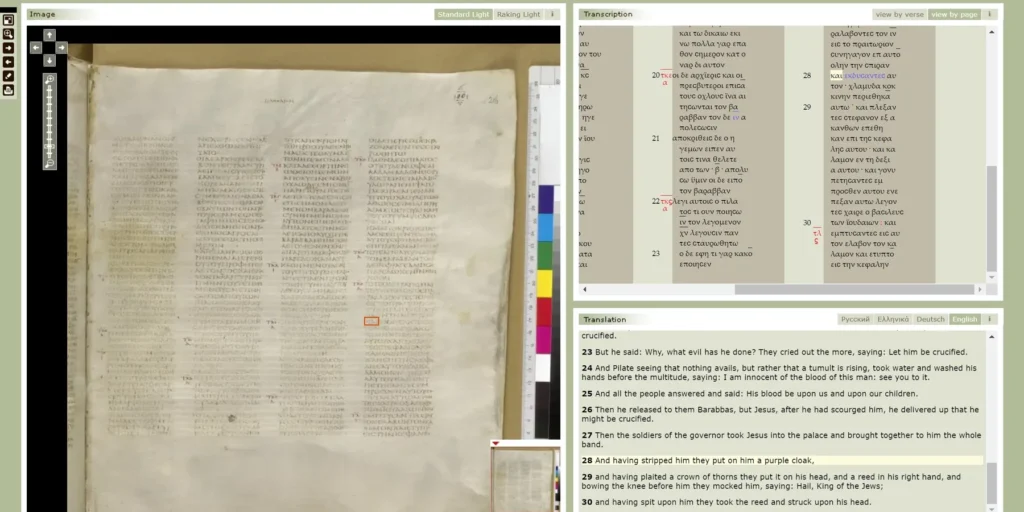Viewport: 1024px width, 512px height.
Task: Pan the manuscript image left
Action: click(37, 48)
